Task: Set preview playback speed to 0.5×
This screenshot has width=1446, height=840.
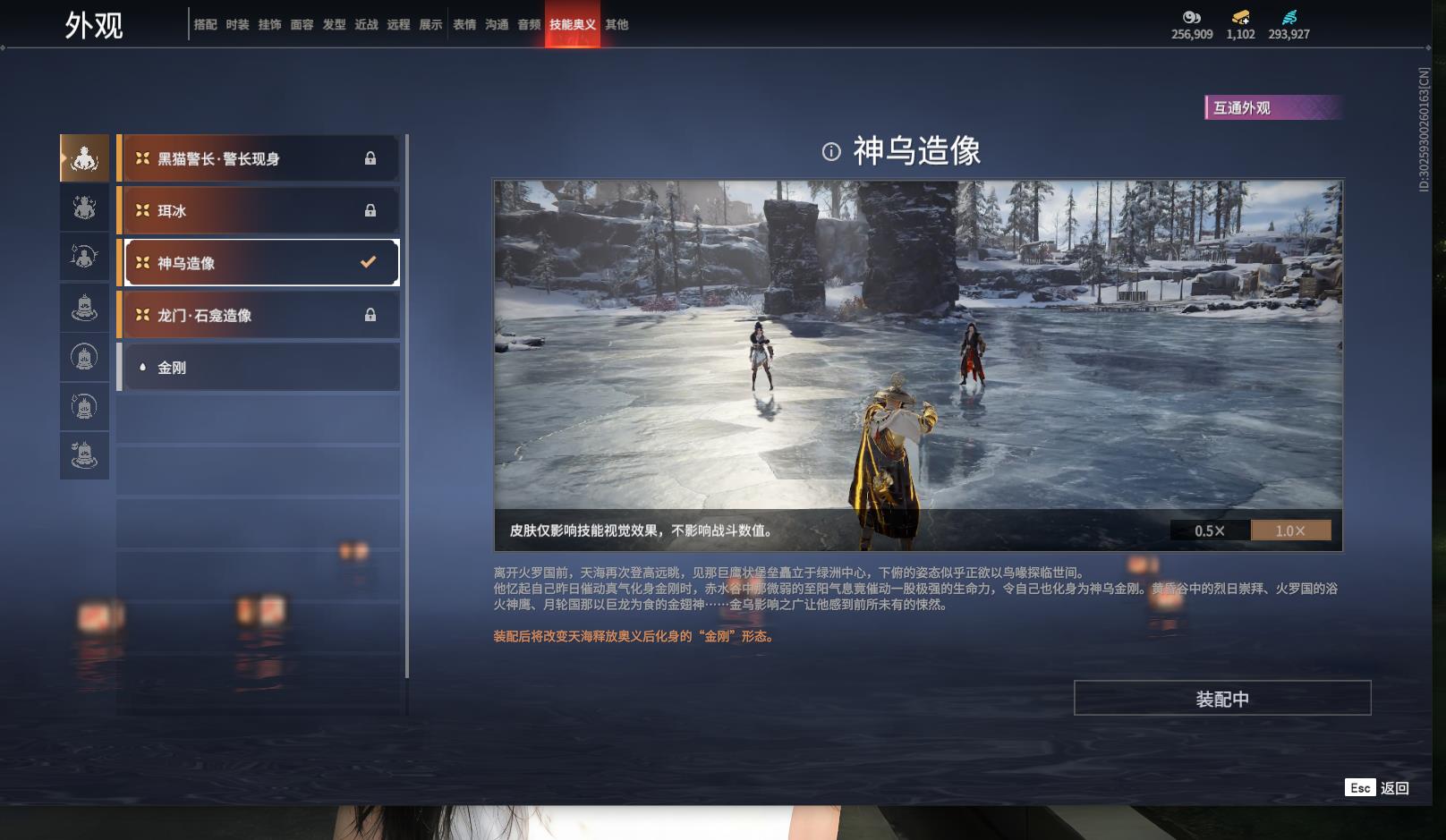Action: click(1210, 530)
